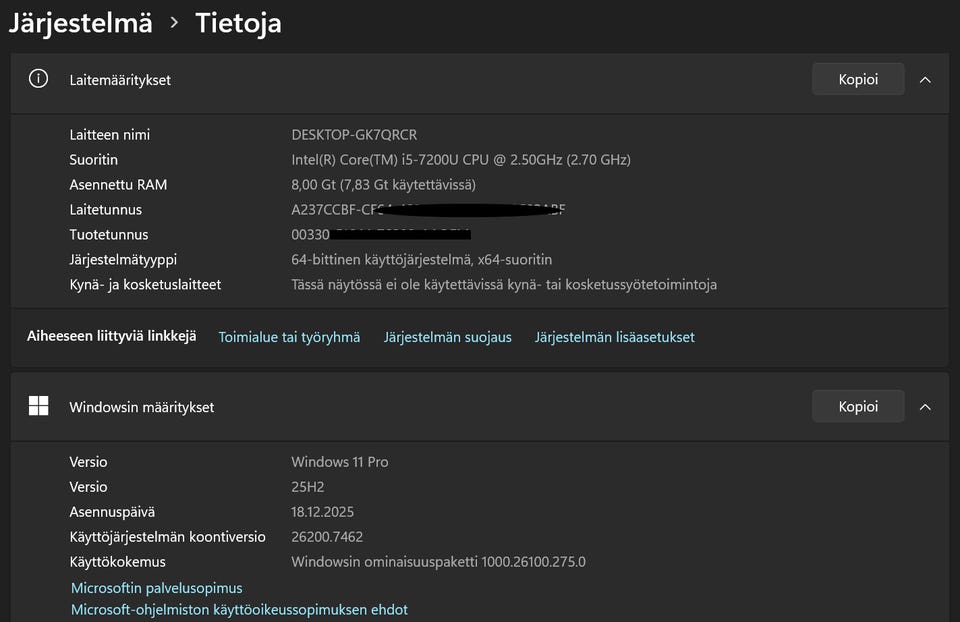Go back to Järjestelmä in breadcrumb
Screen dimensions: 960x622
pos(80,22)
